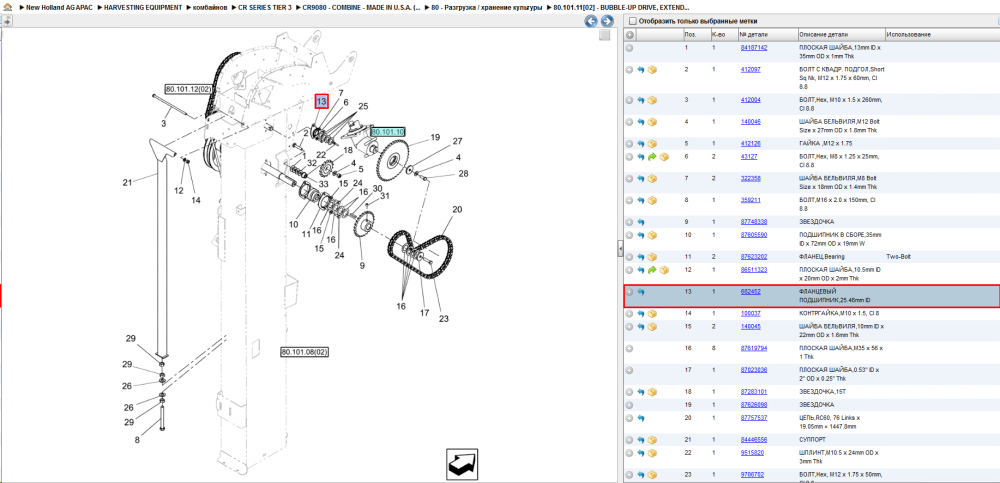The width and height of the screenshot is (1000, 483).
Task: Open breadcrumb 'CR SERIES TIER 3'
Action: click(x=265, y=7)
